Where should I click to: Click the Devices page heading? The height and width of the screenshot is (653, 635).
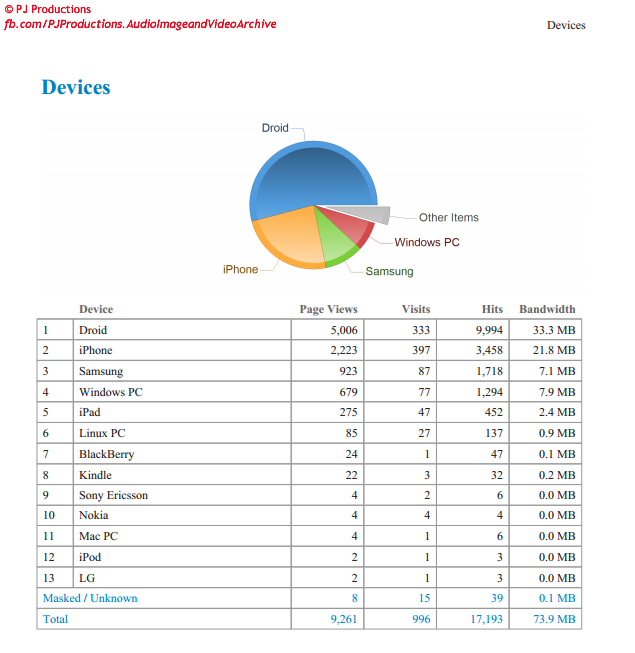76,87
